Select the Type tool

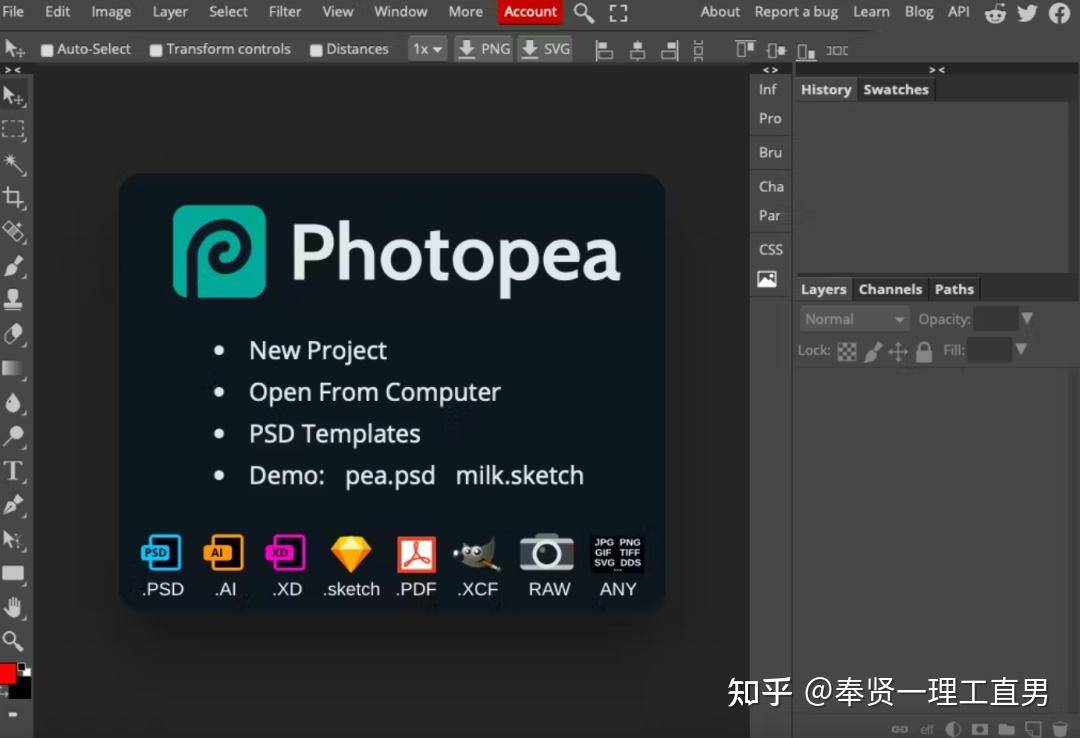14,471
